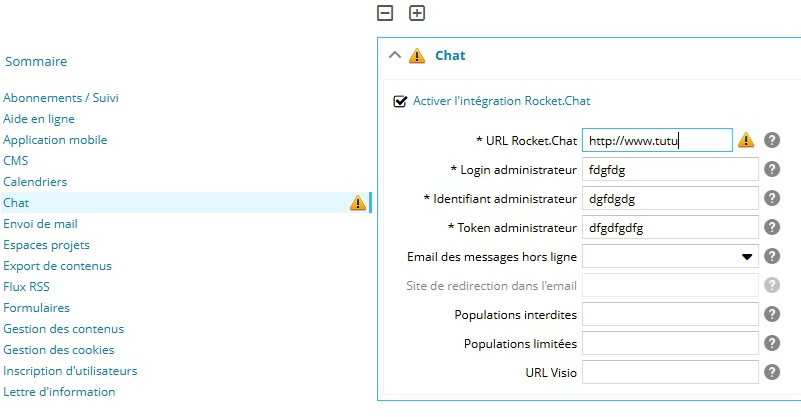The height and width of the screenshot is (417, 801).
Task: Select Gestion des cookies in sidebar
Action: click(x=59, y=350)
